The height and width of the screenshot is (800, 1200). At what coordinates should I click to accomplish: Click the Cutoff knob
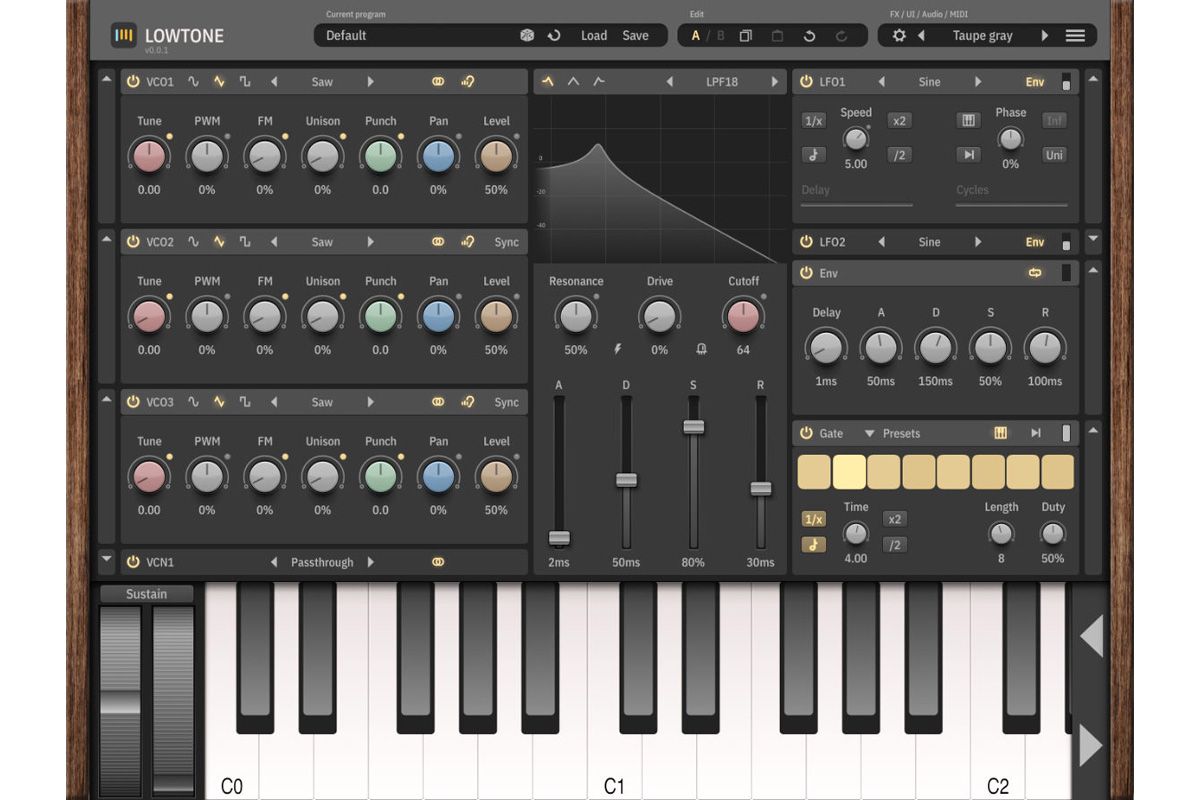743,316
